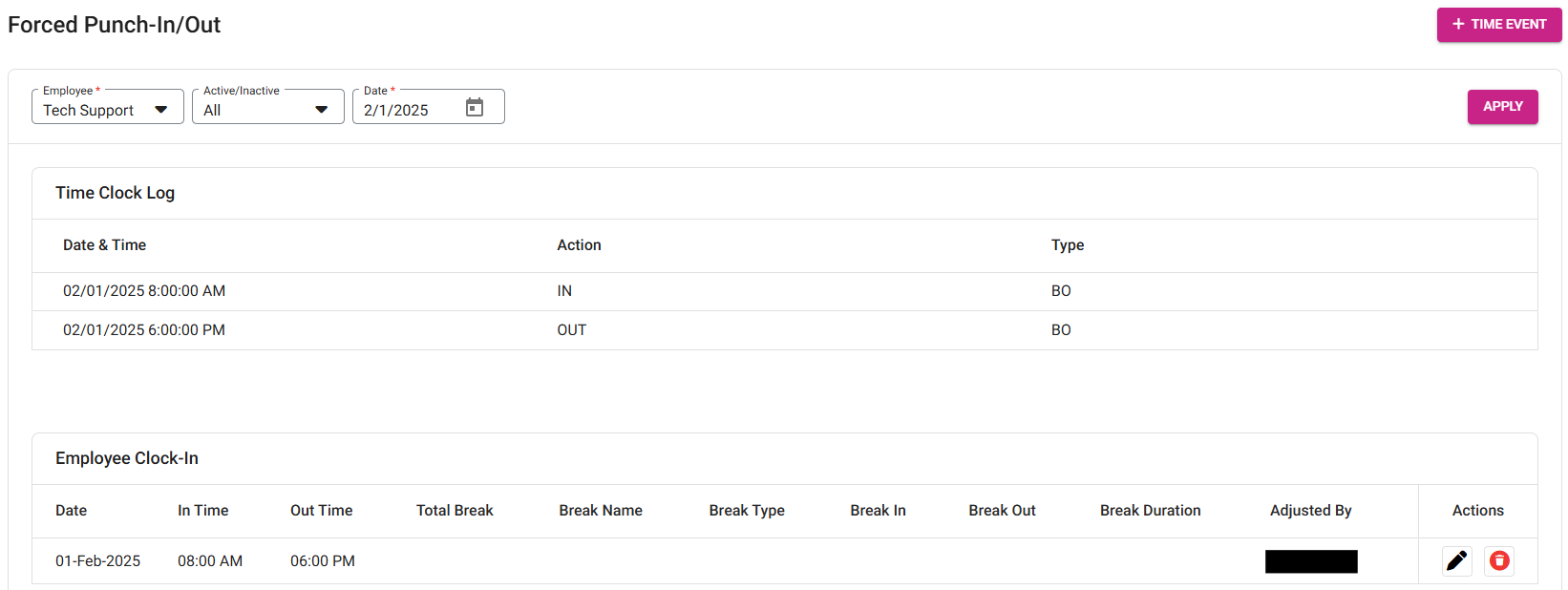Viewport: 1568px width, 590px height.
Task: Click the Date & Time column header
Action: (x=104, y=245)
